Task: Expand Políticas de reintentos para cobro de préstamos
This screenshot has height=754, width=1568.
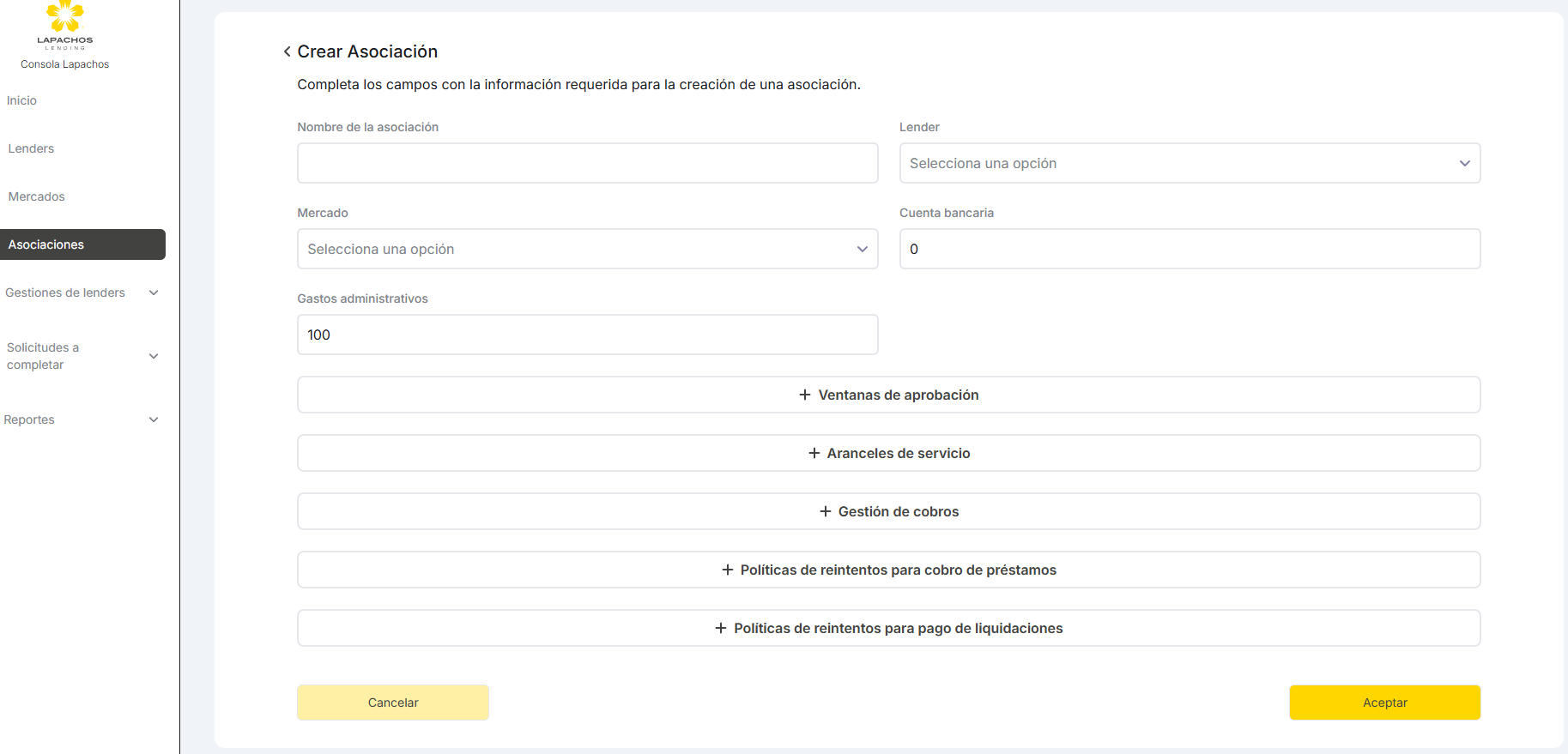Action: coord(888,570)
